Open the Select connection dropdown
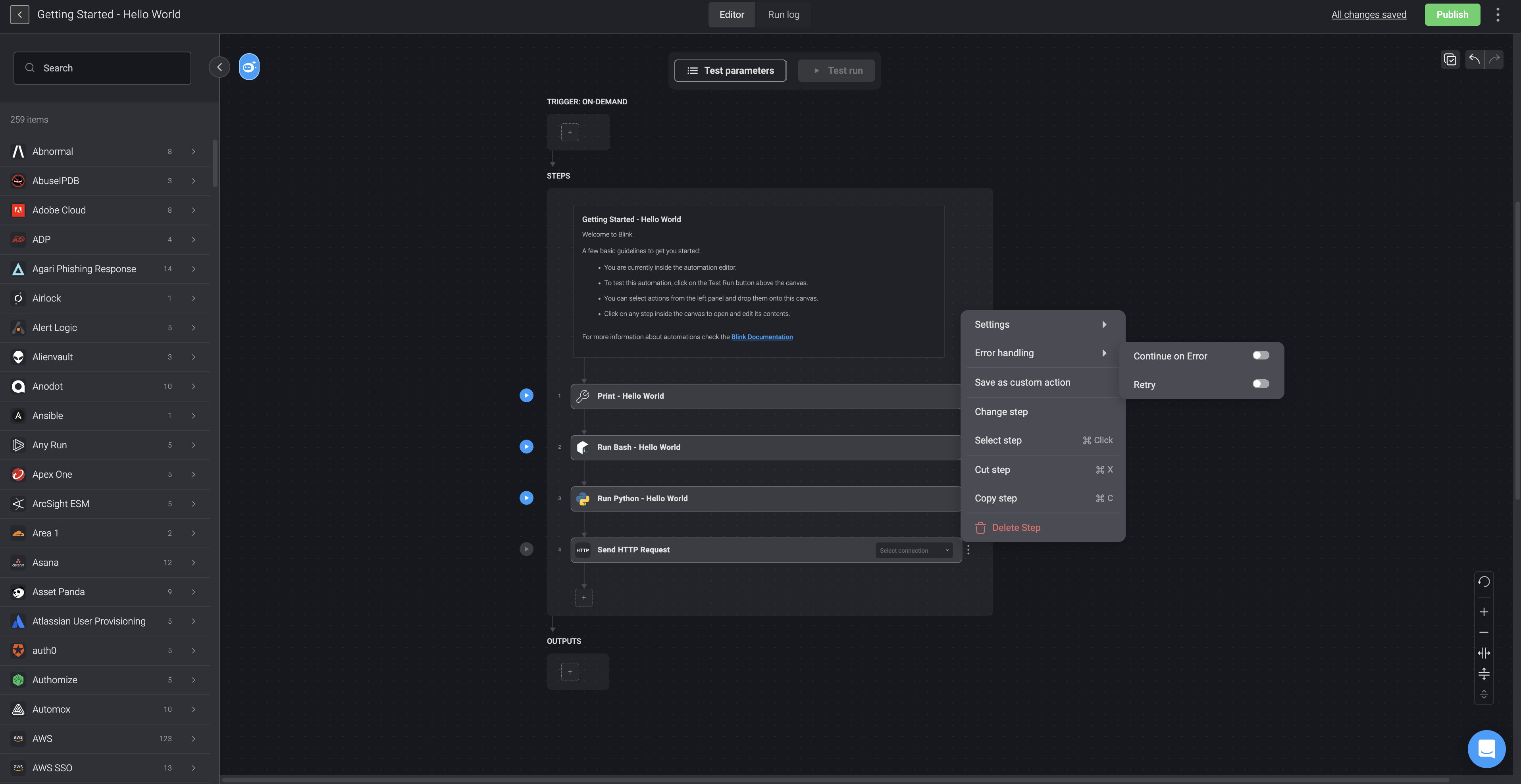 pos(913,550)
